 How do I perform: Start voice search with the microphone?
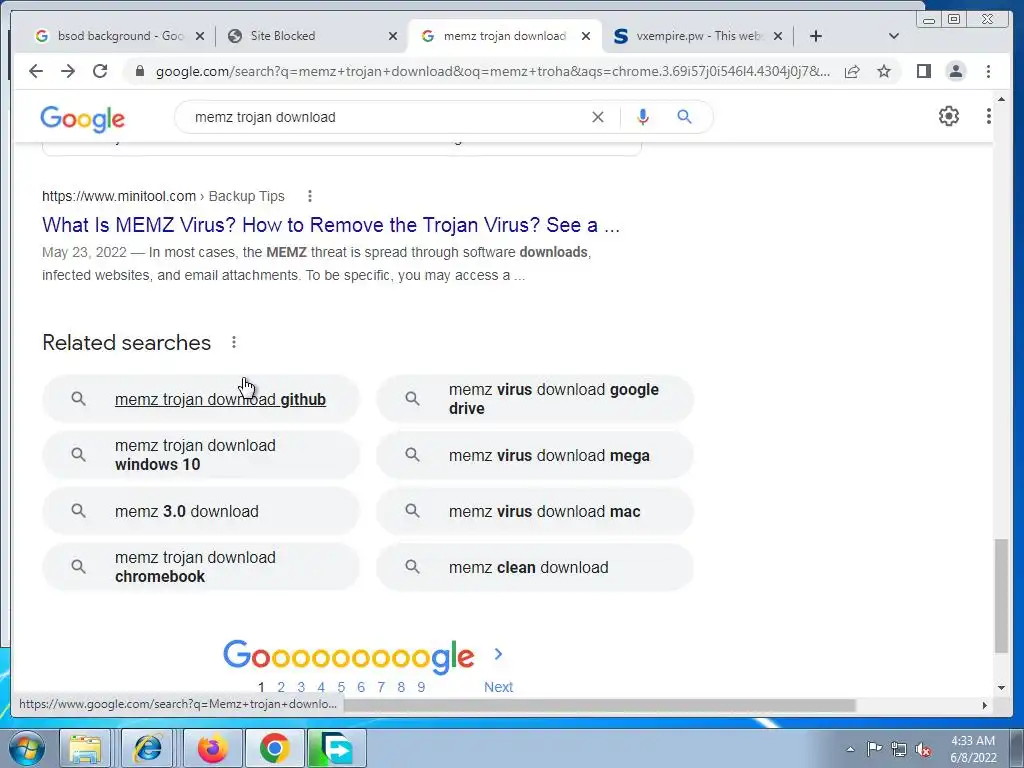pyautogui.click(x=643, y=117)
